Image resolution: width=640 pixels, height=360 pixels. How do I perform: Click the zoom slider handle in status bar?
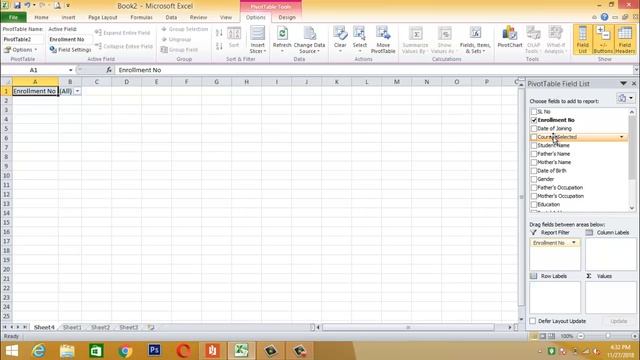click(x=608, y=336)
